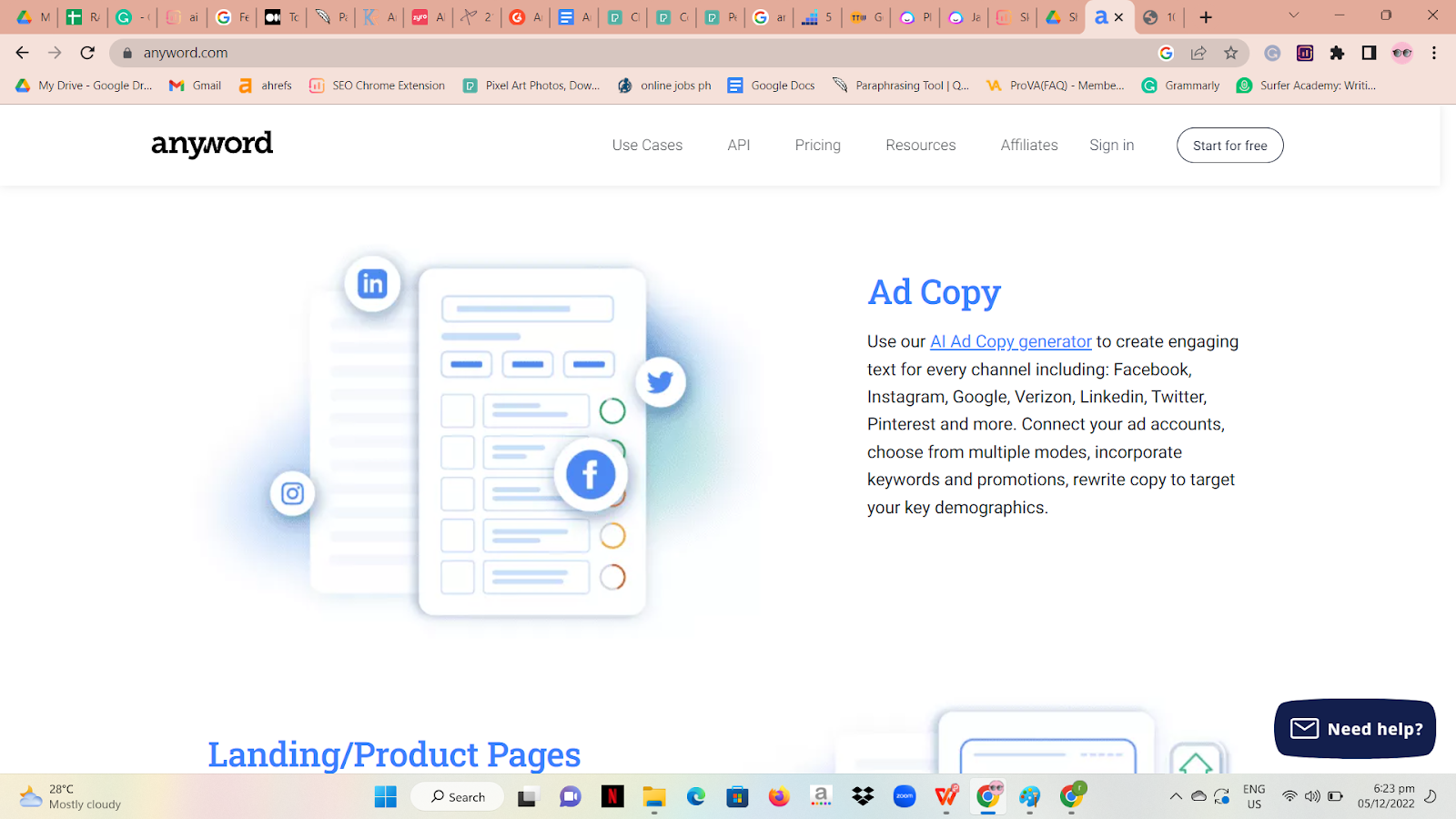1456x819 pixels.
Task: Open the API nav item
Action: tap(739, 145)
